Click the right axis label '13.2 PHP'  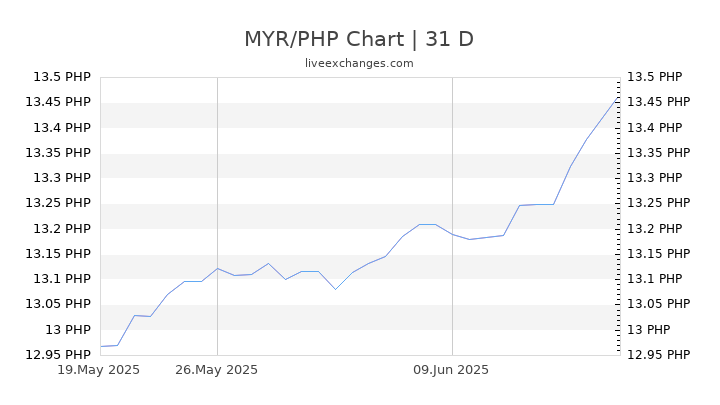tap(655, 228)
